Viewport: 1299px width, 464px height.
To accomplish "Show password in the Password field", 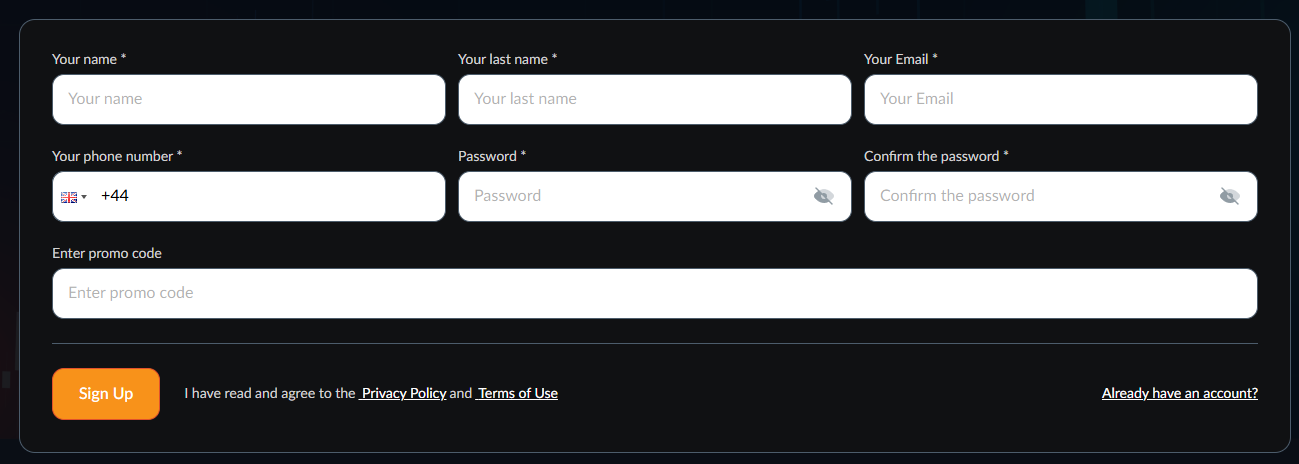I will 823,196.
